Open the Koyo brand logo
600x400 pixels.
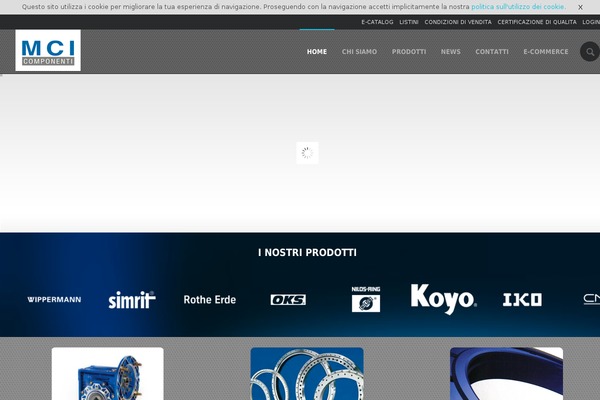point(443,299)
